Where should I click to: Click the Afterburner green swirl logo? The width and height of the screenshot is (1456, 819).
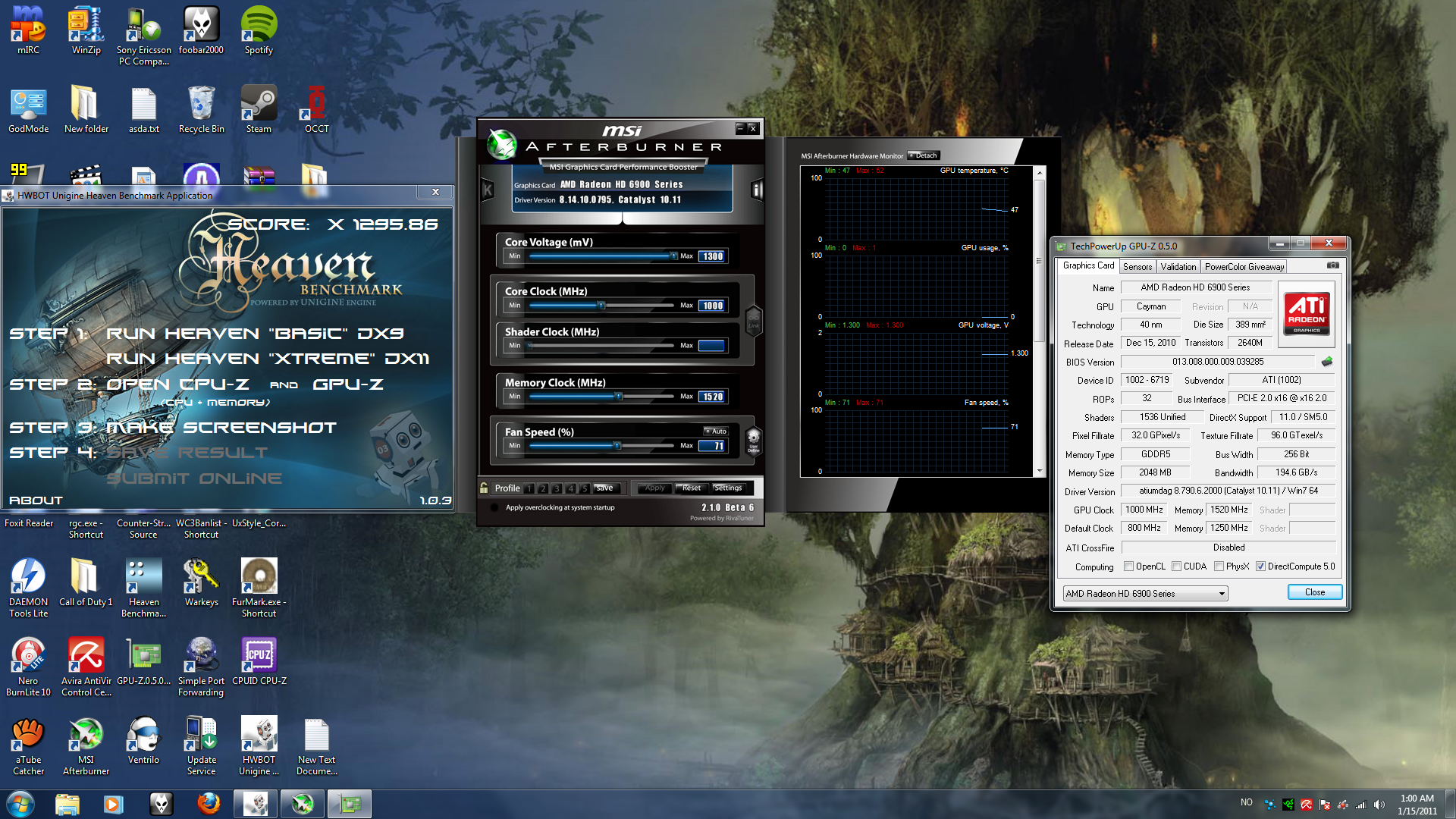[501, 144]
